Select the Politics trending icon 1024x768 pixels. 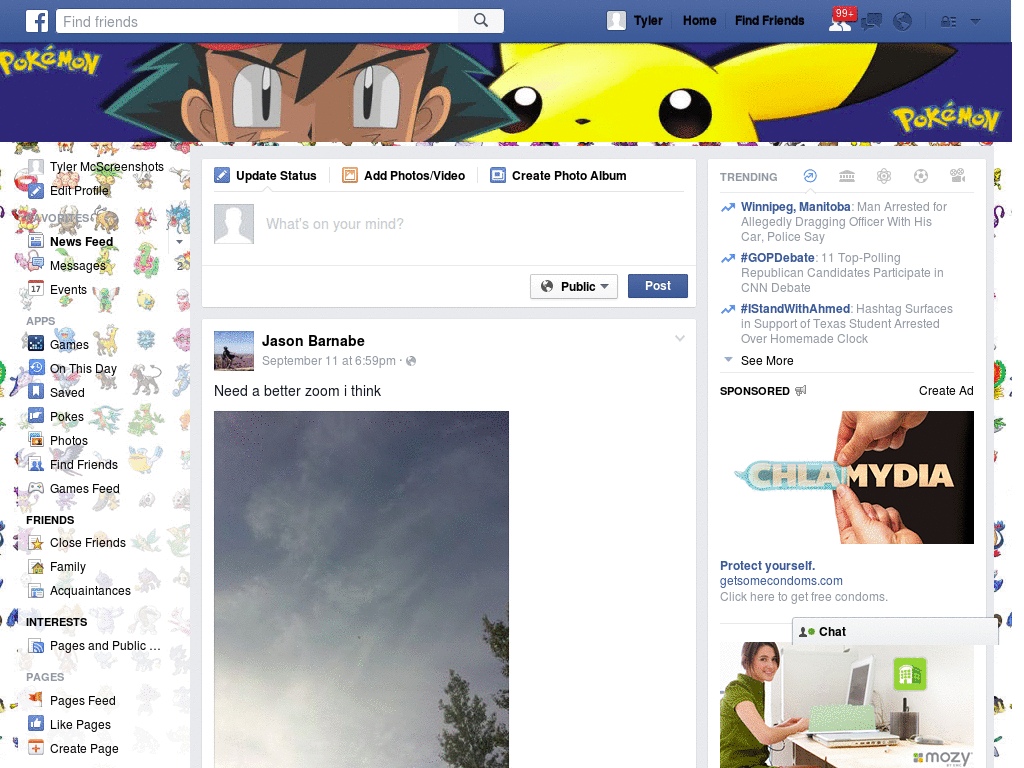click(x=847, y=176)
